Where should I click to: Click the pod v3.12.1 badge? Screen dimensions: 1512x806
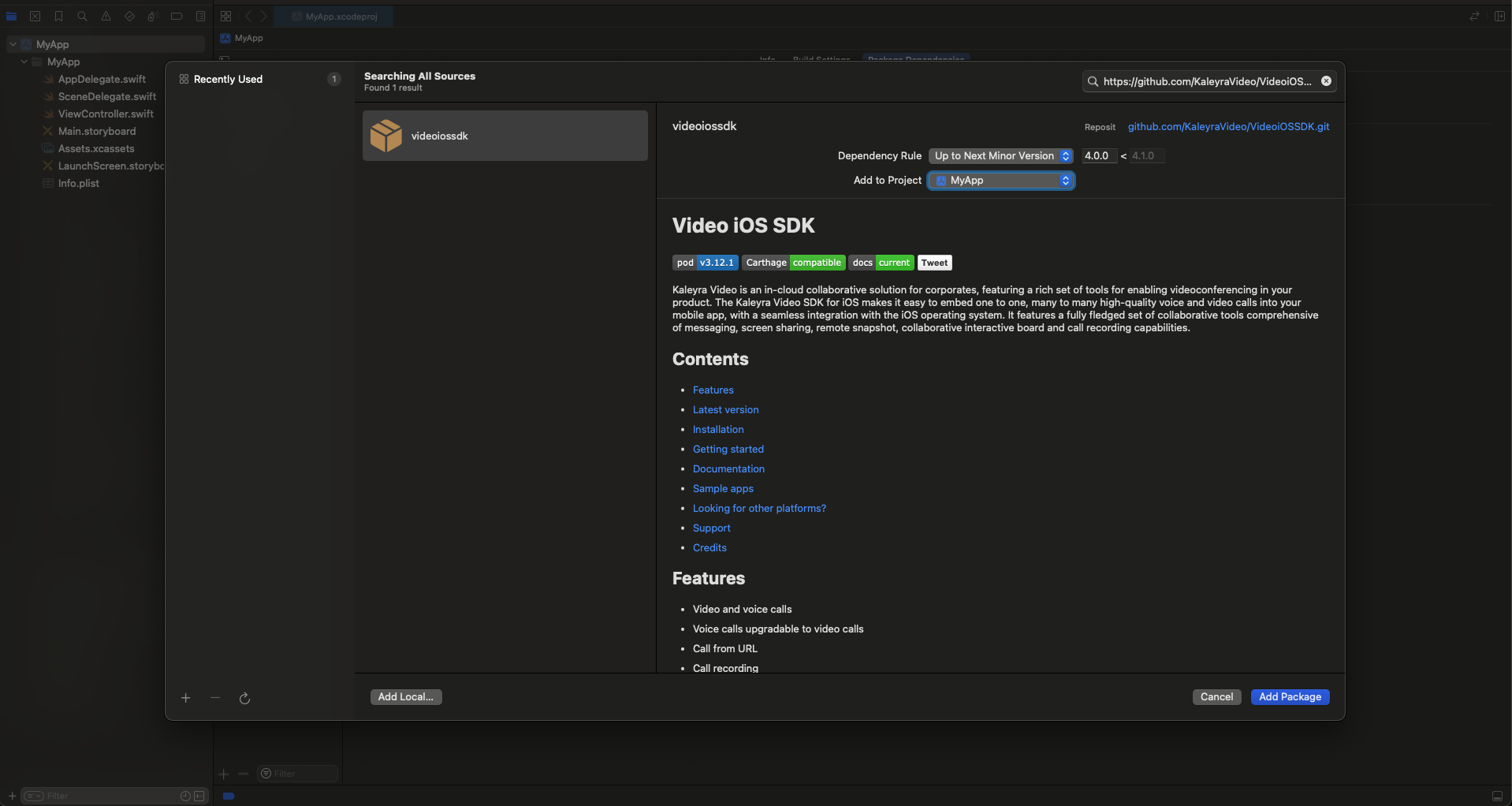[705, 263]
